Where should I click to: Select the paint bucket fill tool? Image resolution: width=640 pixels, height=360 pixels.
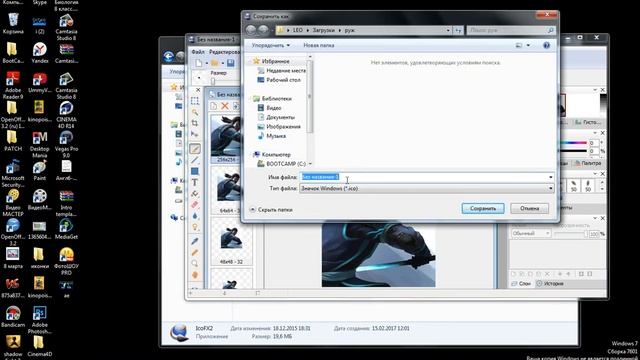pyautogui.click(x=195, y=193)
